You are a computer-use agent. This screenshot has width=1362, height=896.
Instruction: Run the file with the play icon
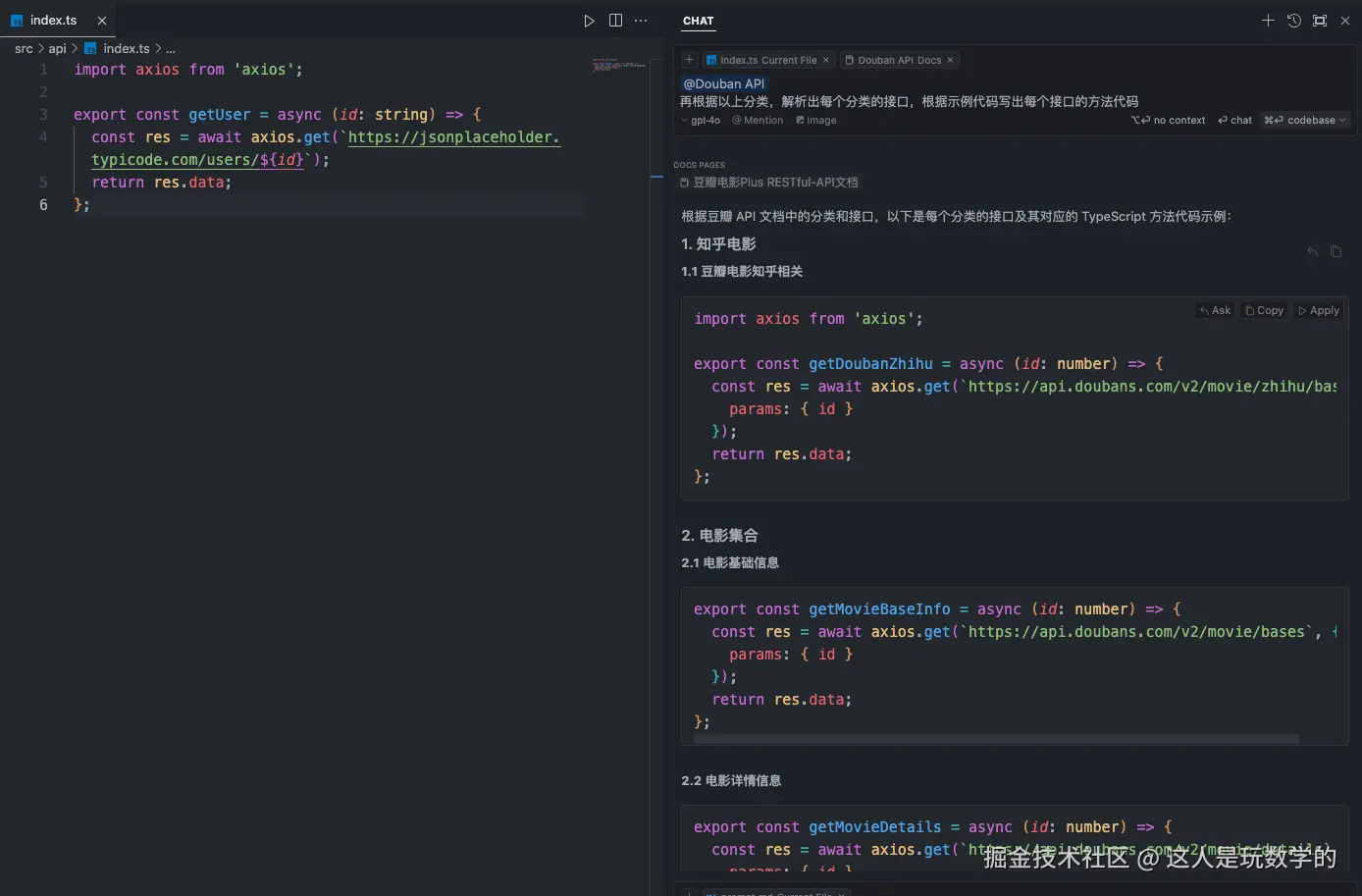589,21
